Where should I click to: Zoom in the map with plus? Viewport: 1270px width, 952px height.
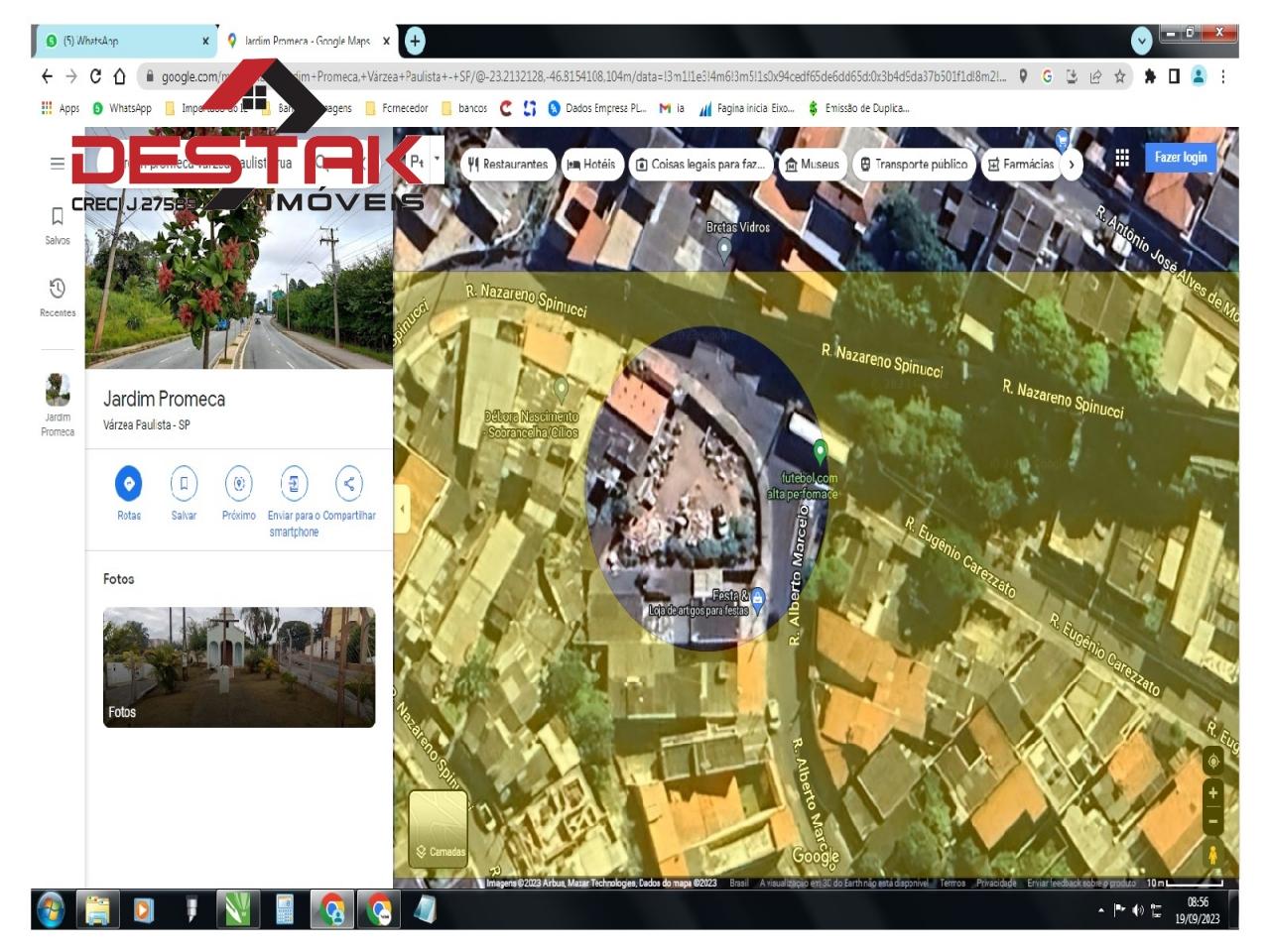[x=1212, y=793]
